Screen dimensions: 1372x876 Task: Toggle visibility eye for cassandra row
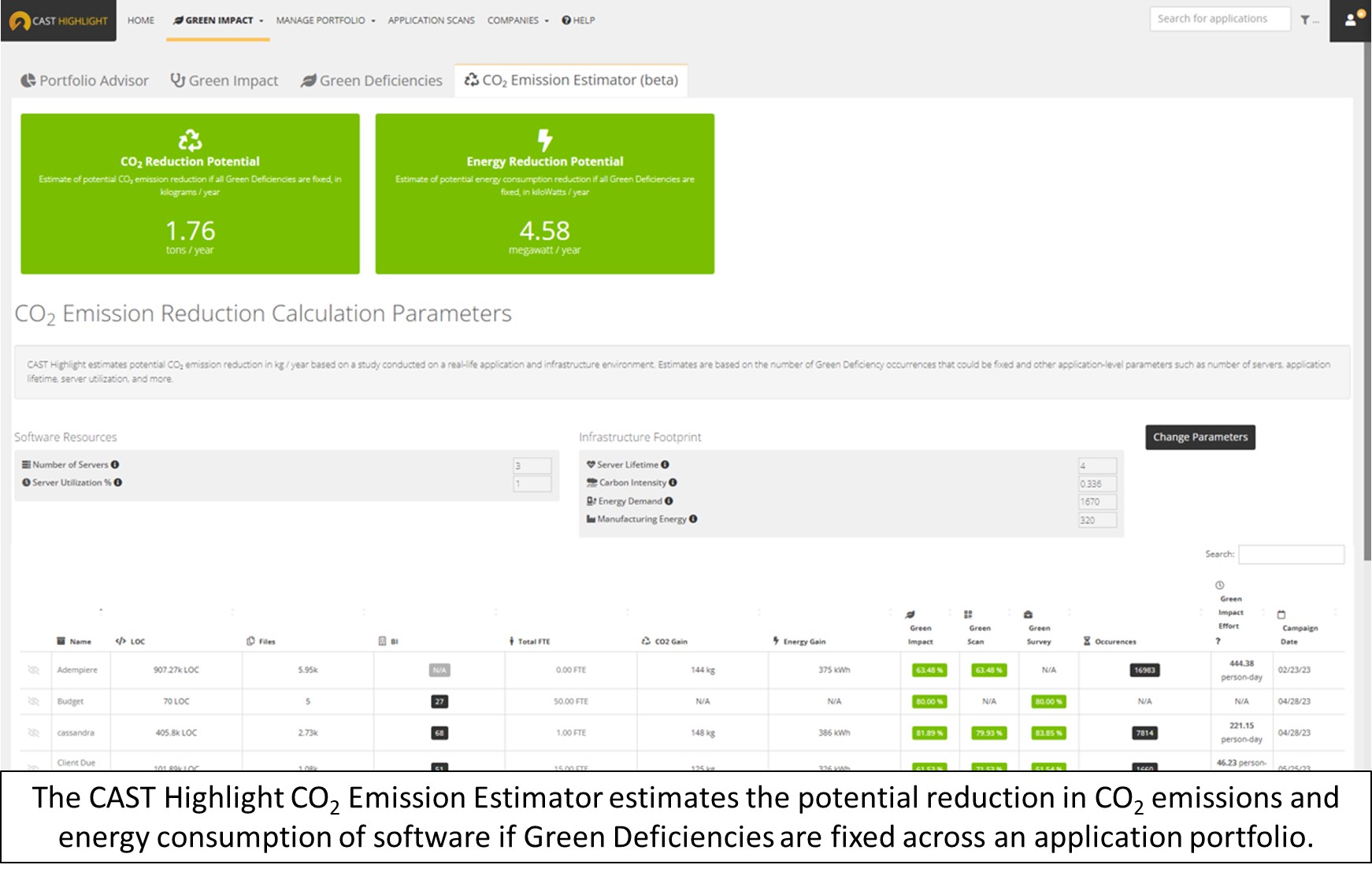click(x=34, y=733)
